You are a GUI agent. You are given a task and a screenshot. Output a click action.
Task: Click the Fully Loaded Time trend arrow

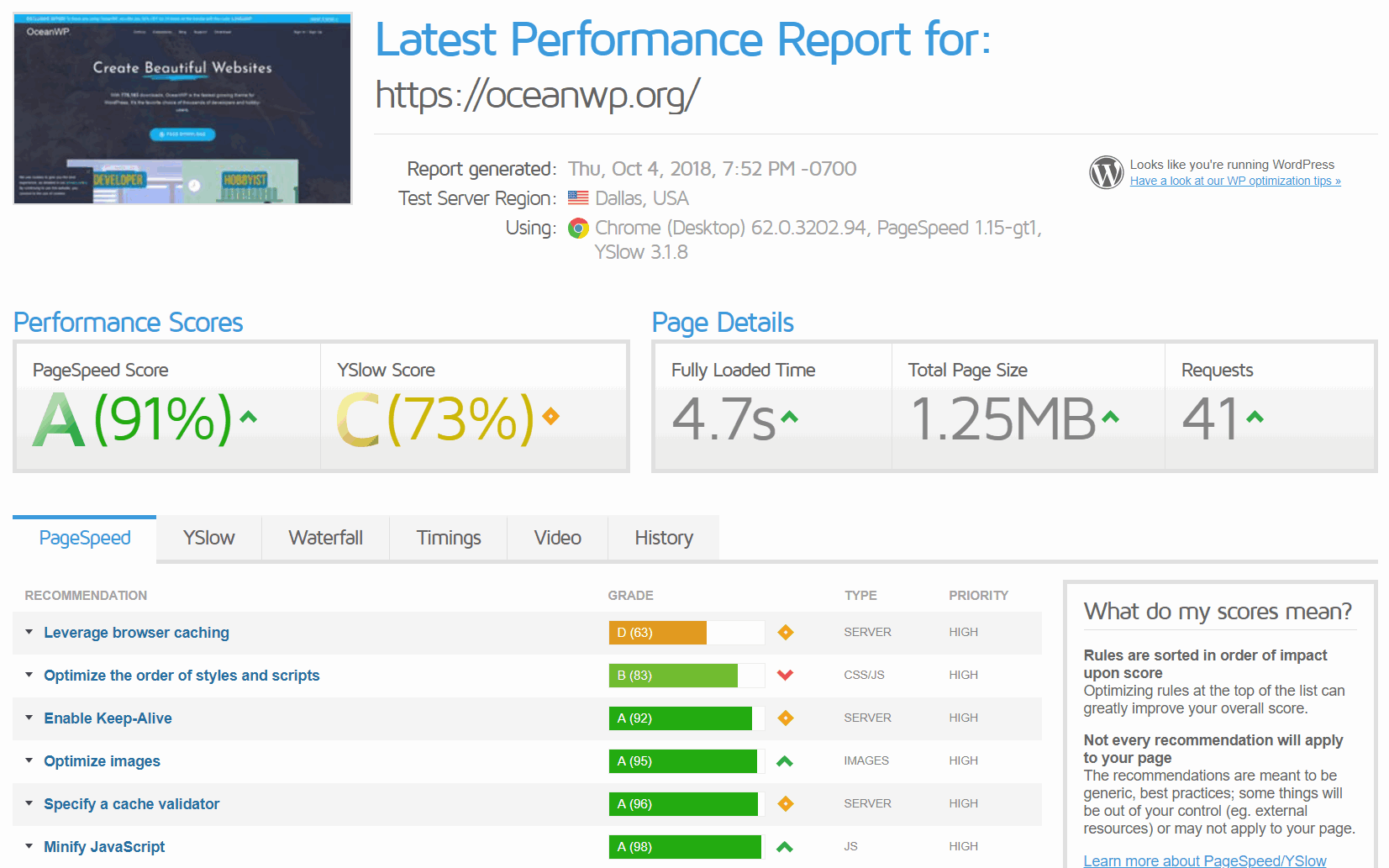click(x=789, y=416)
